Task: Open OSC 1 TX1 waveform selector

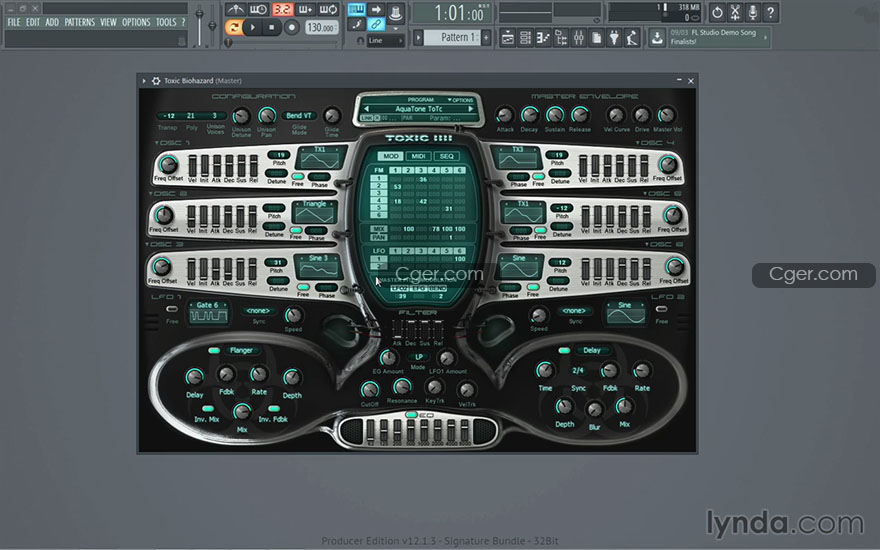Action: click(x=320, y=157)
